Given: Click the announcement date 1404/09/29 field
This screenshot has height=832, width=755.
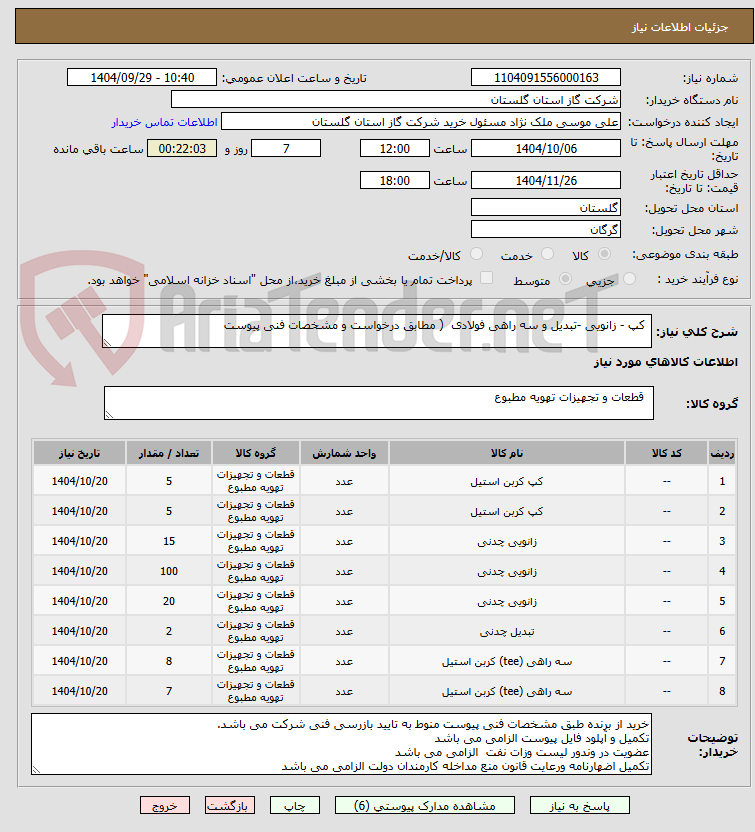Looking at the screenshot, I should pyautogui.click(x=142, y=77).
